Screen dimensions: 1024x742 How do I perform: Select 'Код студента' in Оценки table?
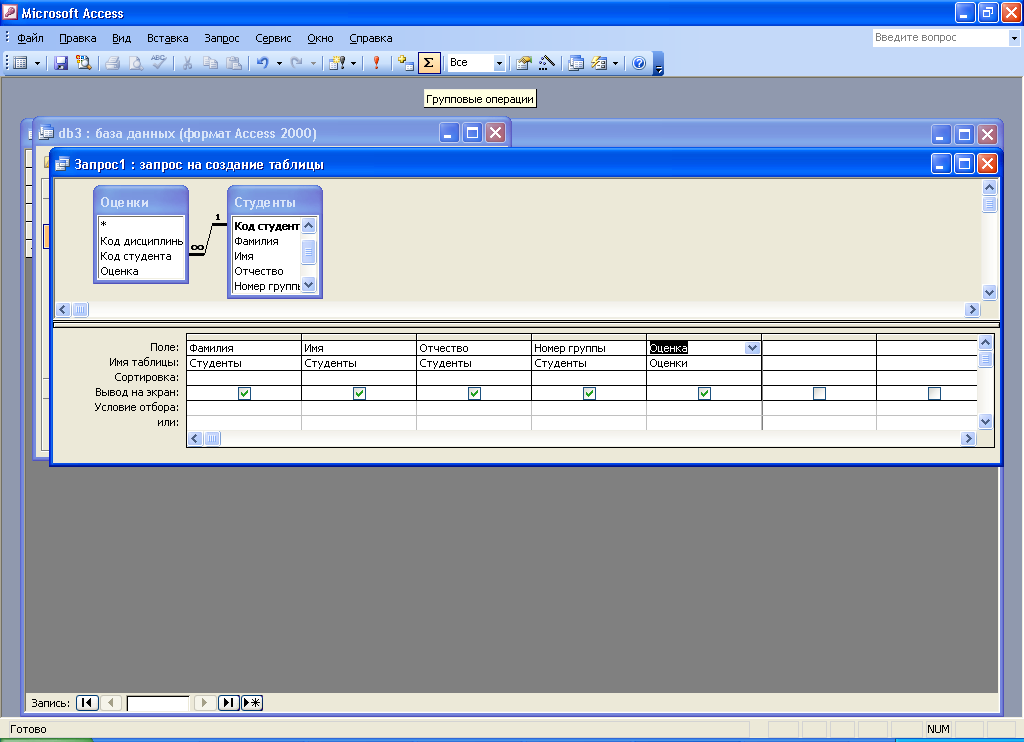[x=142, y=256]
